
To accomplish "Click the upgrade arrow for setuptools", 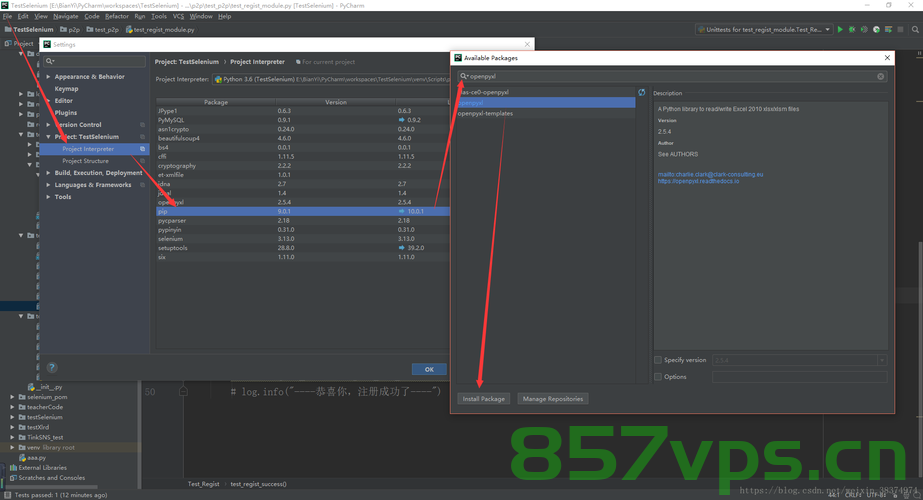I will pos(402,248).
